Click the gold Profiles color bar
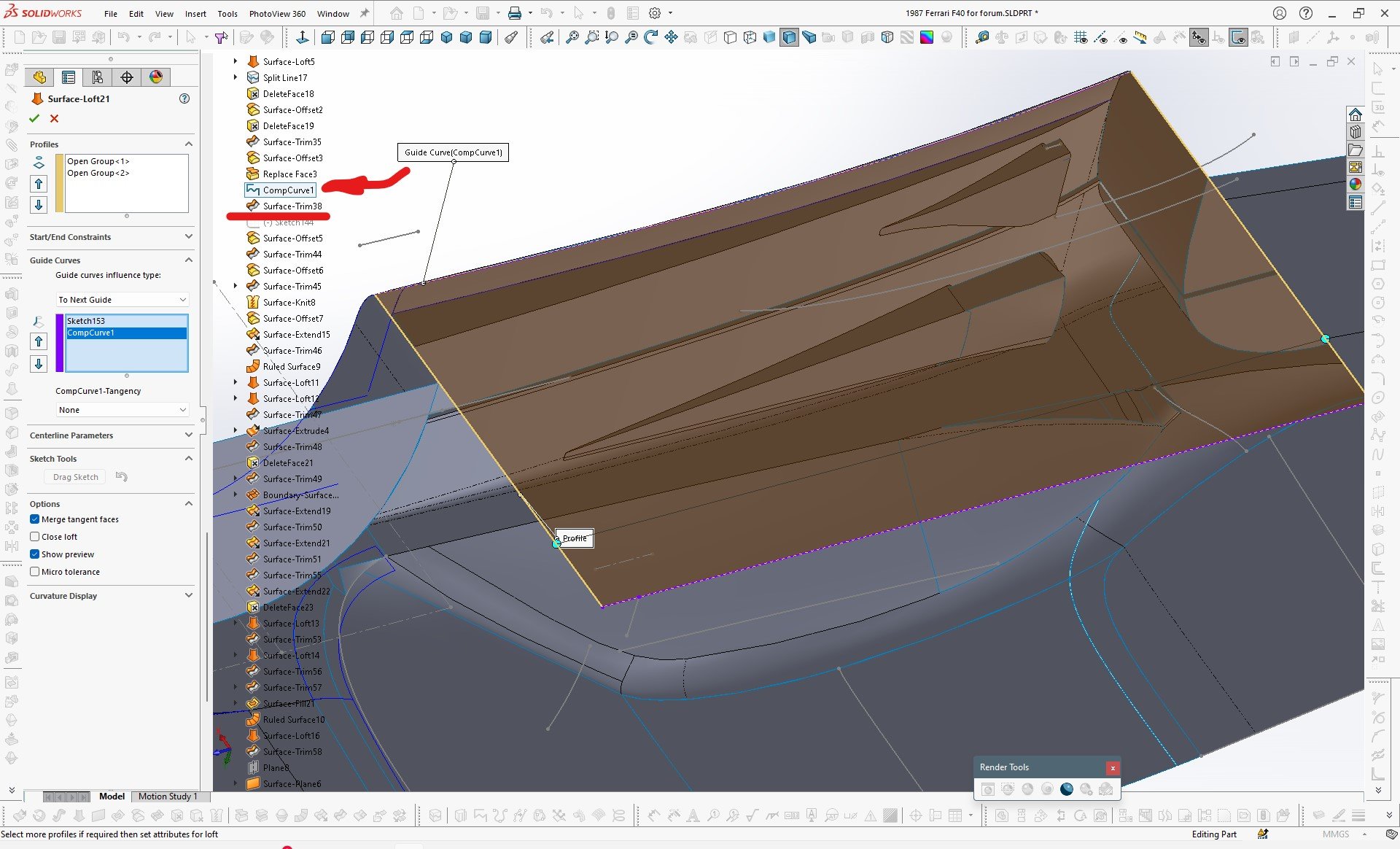The image size is (1400, 849). [59, 183]
